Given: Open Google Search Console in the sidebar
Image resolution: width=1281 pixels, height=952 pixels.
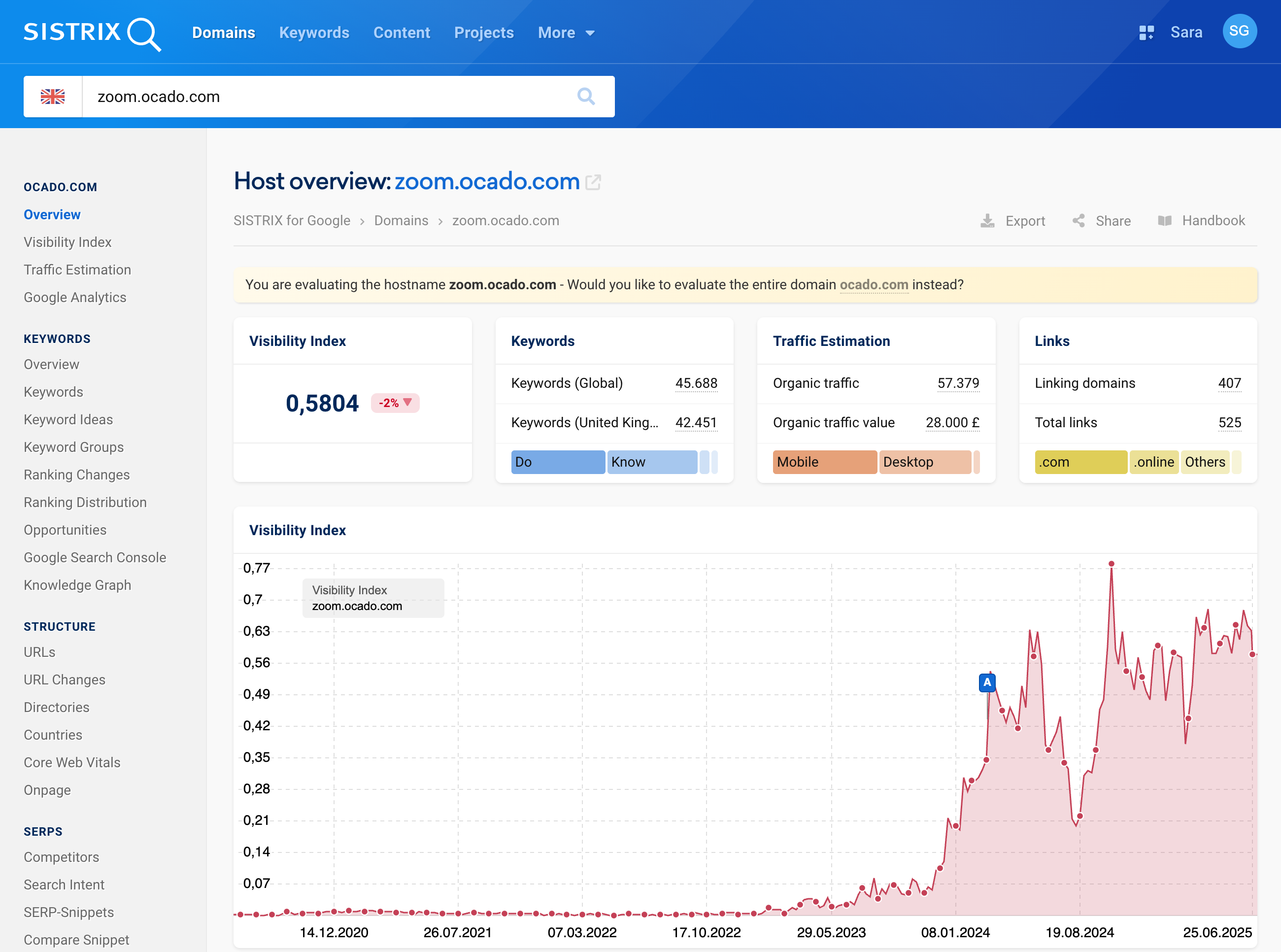Looking at the screenshot, I should tap(95, 558).
